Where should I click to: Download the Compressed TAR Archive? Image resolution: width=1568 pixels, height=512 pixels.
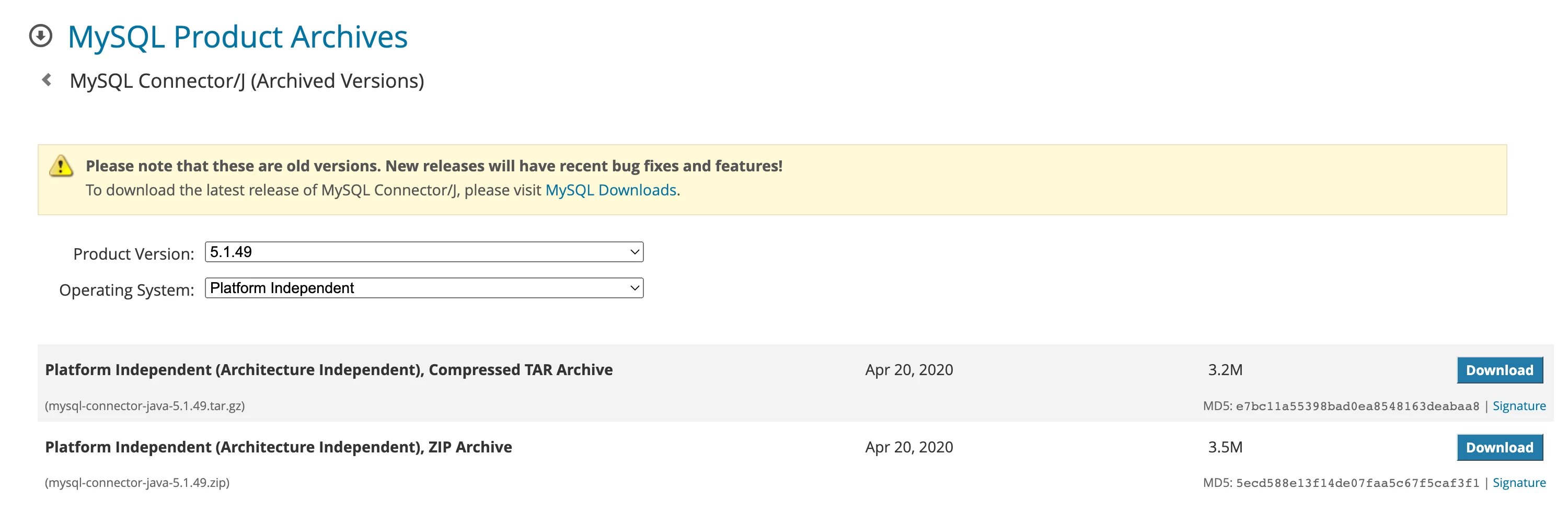(x=1499, y=369)
